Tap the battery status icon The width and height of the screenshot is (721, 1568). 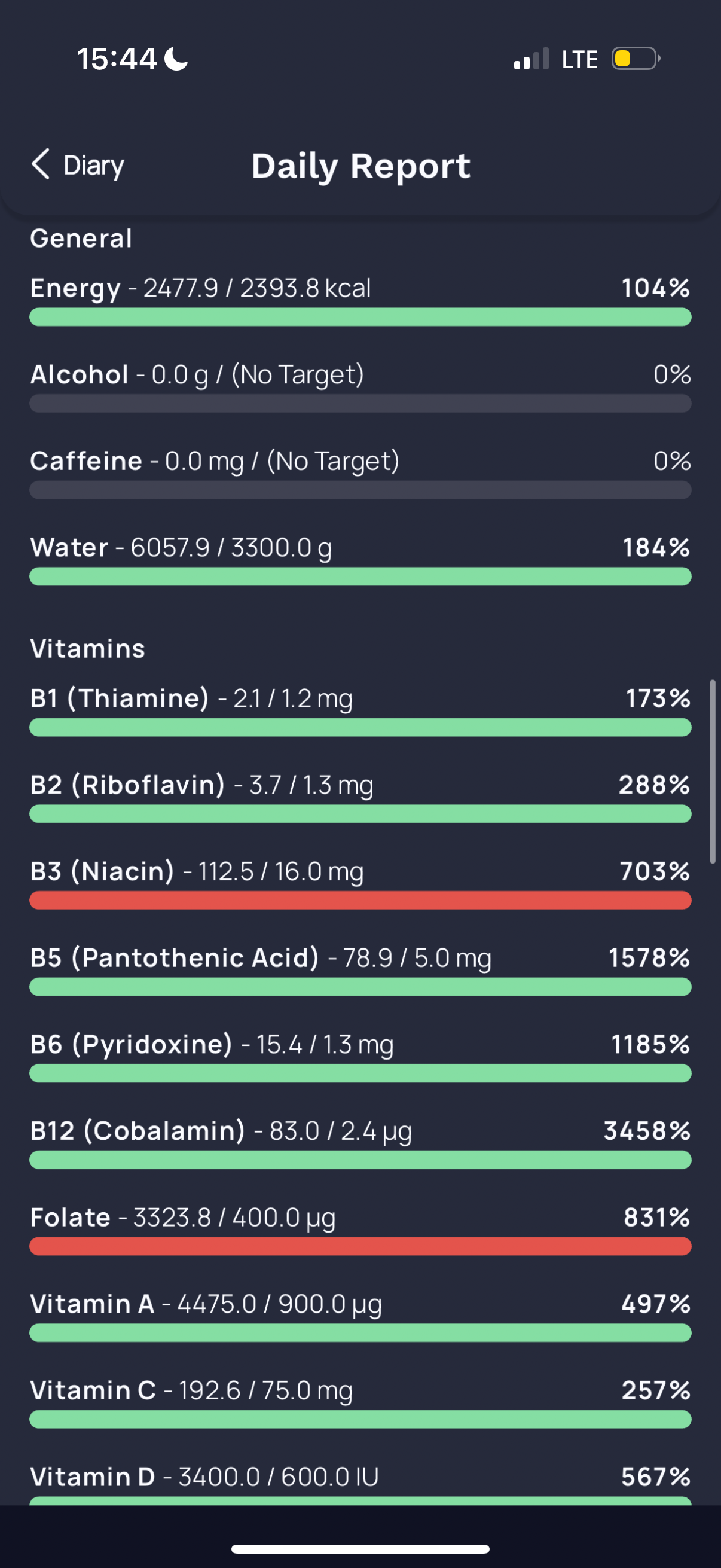click(634, 59)
